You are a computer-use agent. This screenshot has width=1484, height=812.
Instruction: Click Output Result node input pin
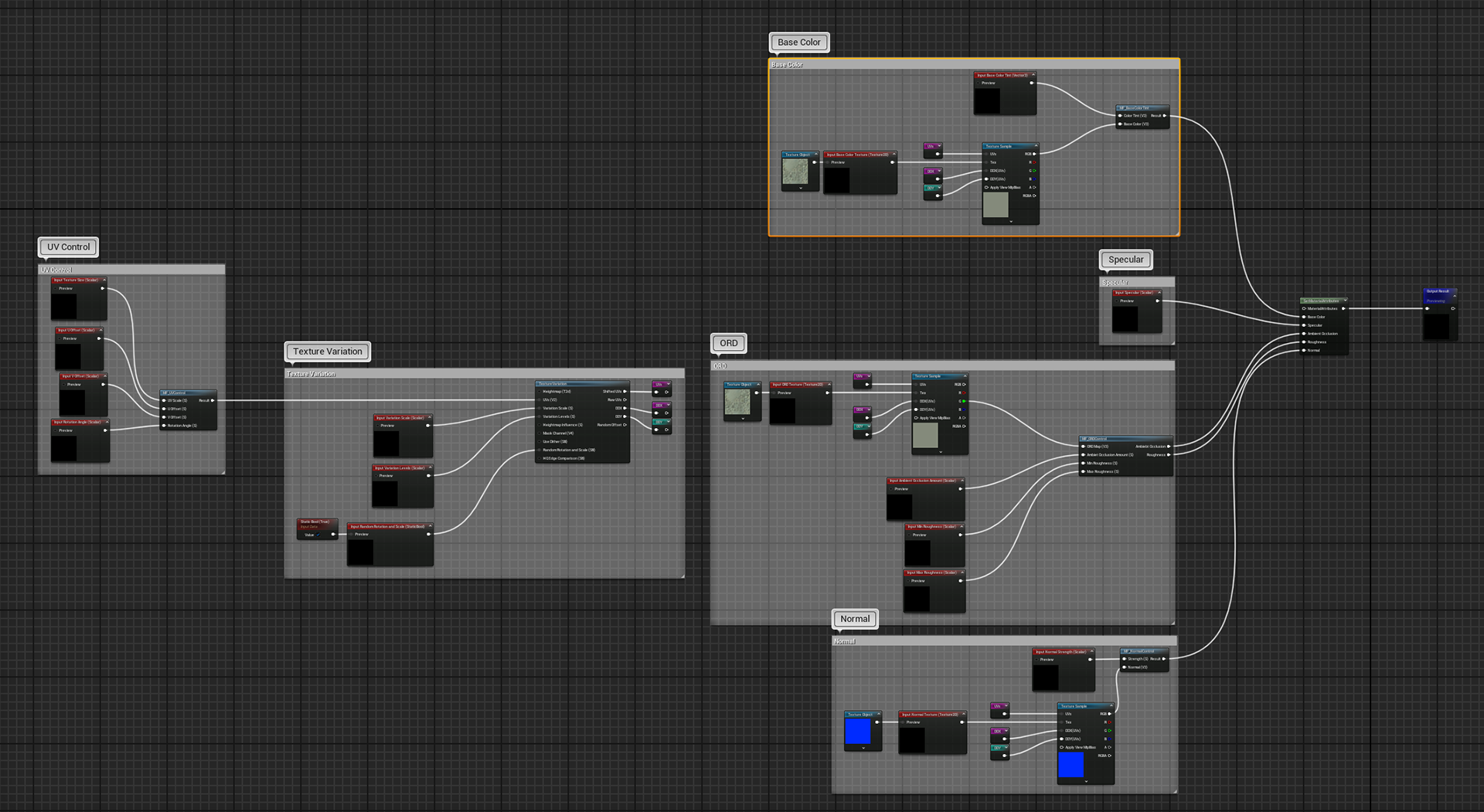[1428, 308]
